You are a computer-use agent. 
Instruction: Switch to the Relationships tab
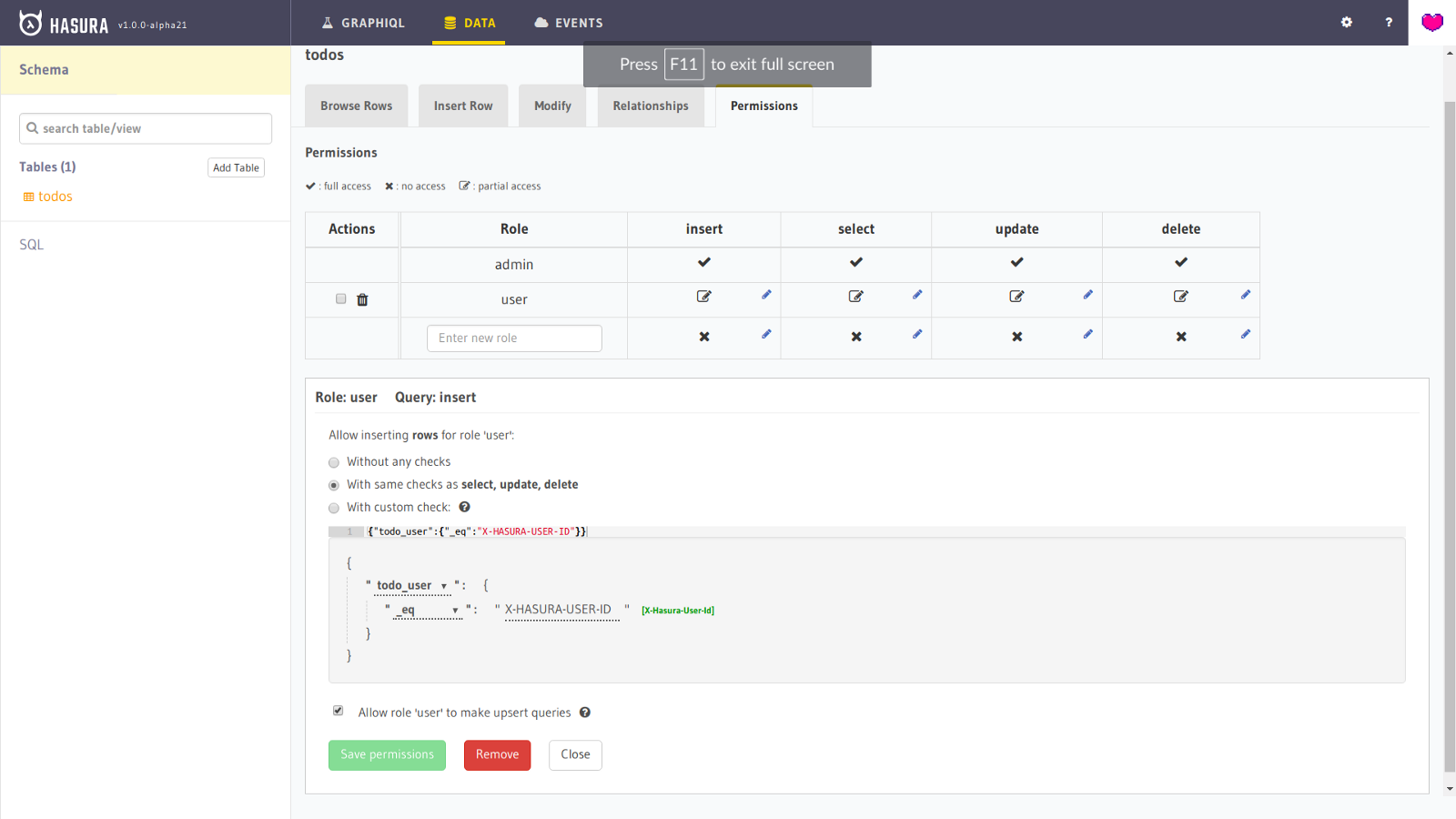point(651,106)
